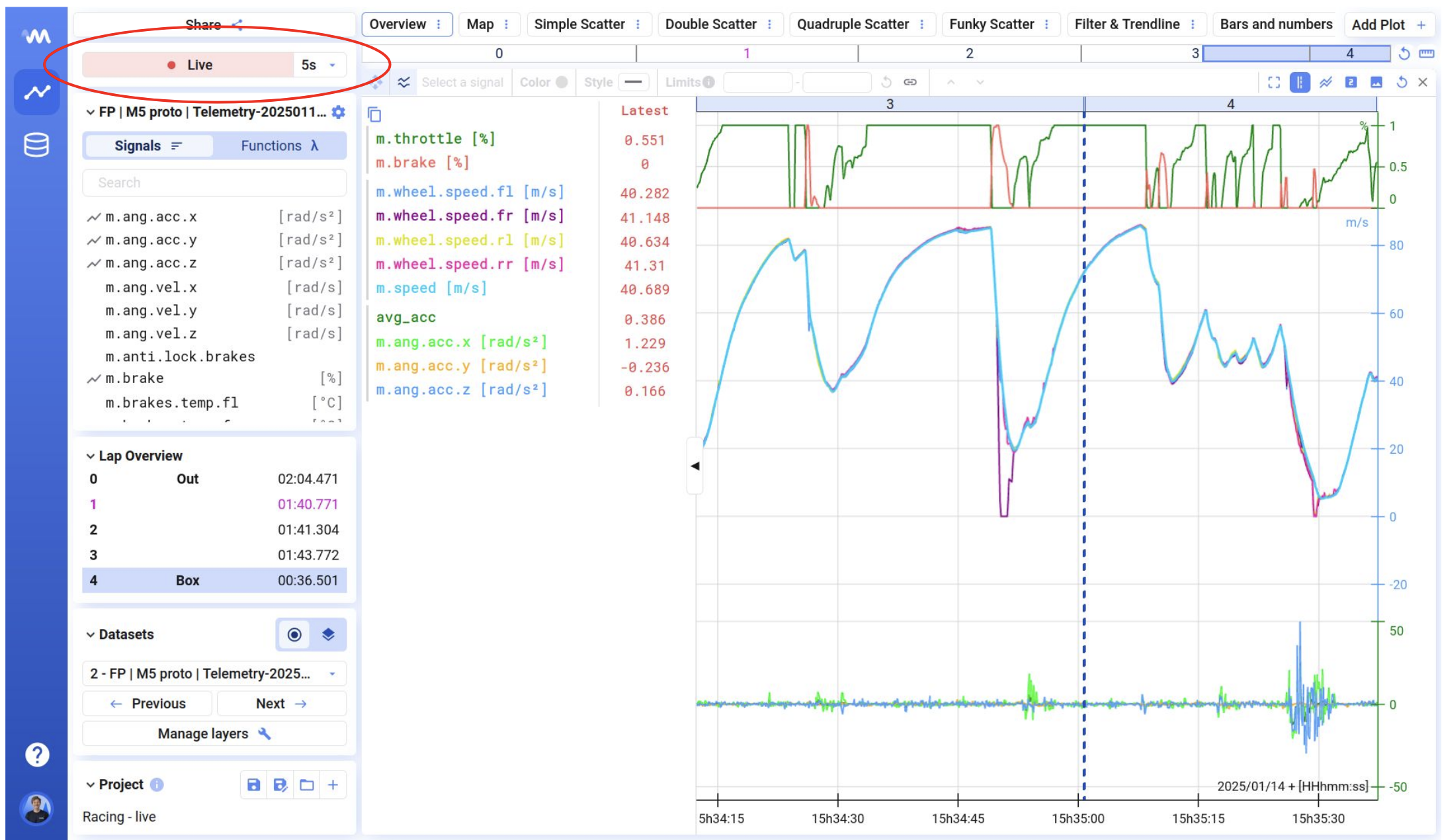This screenshot has width=1442, height=840.
Task: Switch to the Functions tab
Action: [279, 146]
